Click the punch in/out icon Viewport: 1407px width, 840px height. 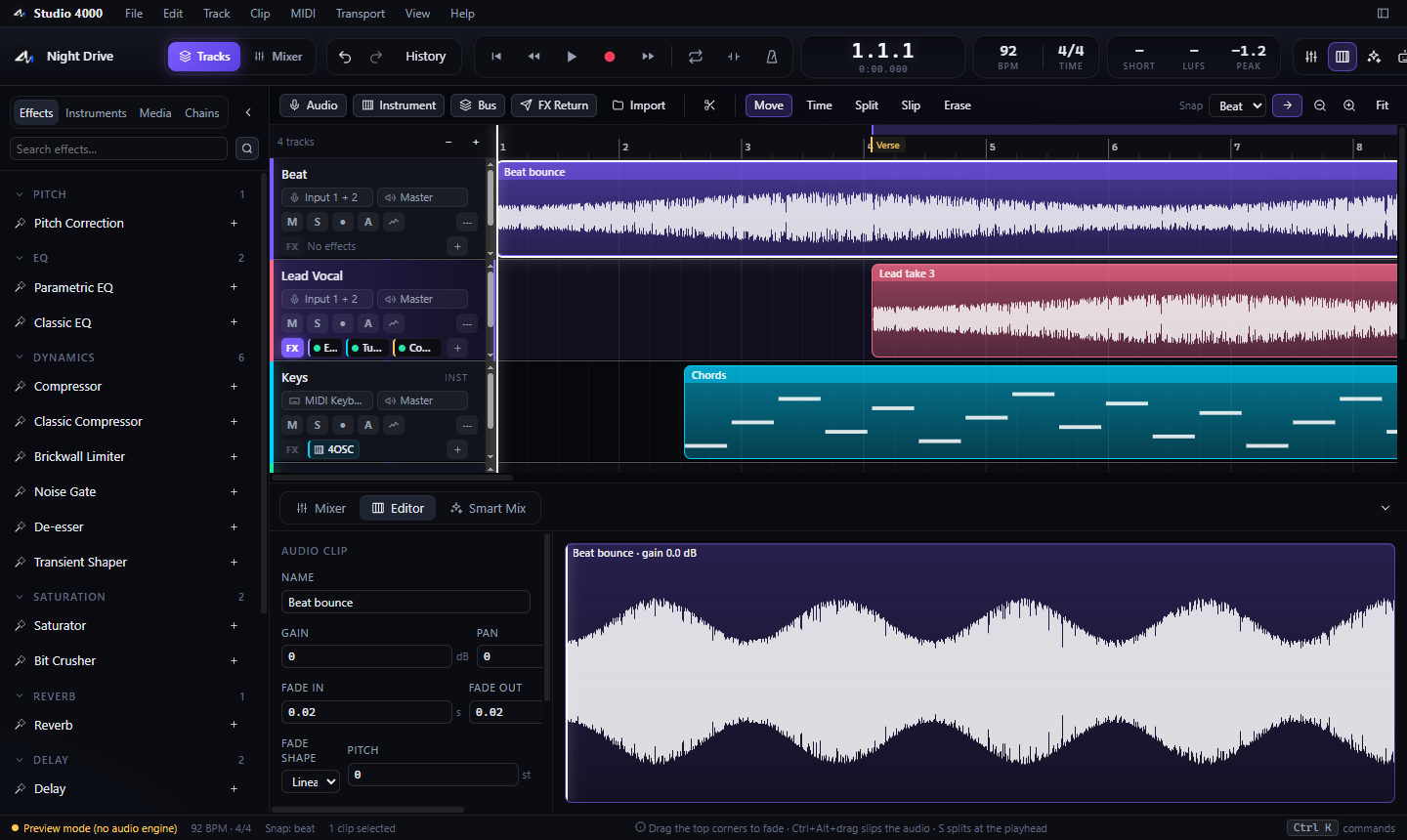tap(734, 57)
